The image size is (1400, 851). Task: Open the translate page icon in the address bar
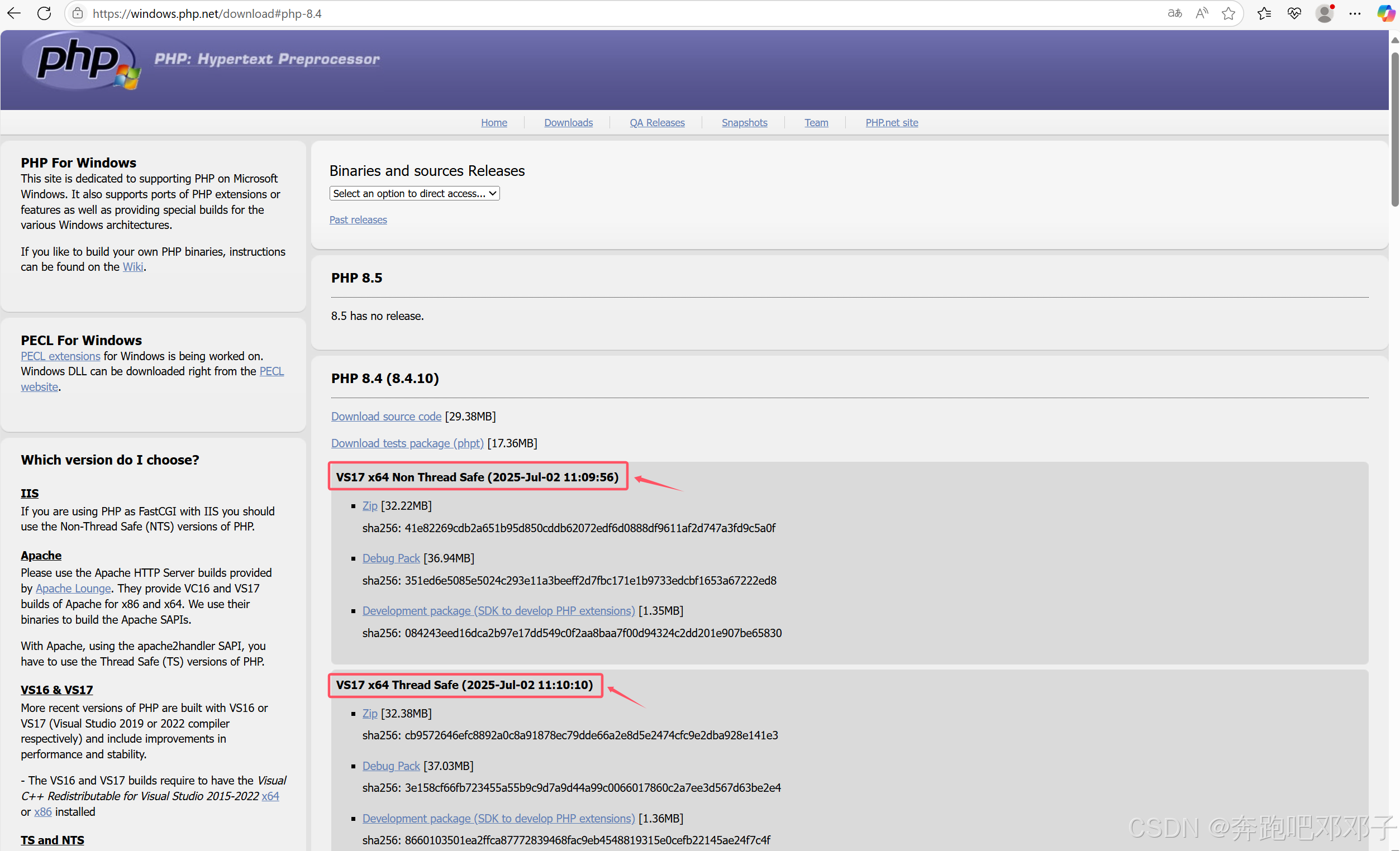click(x=1174, y=13)
